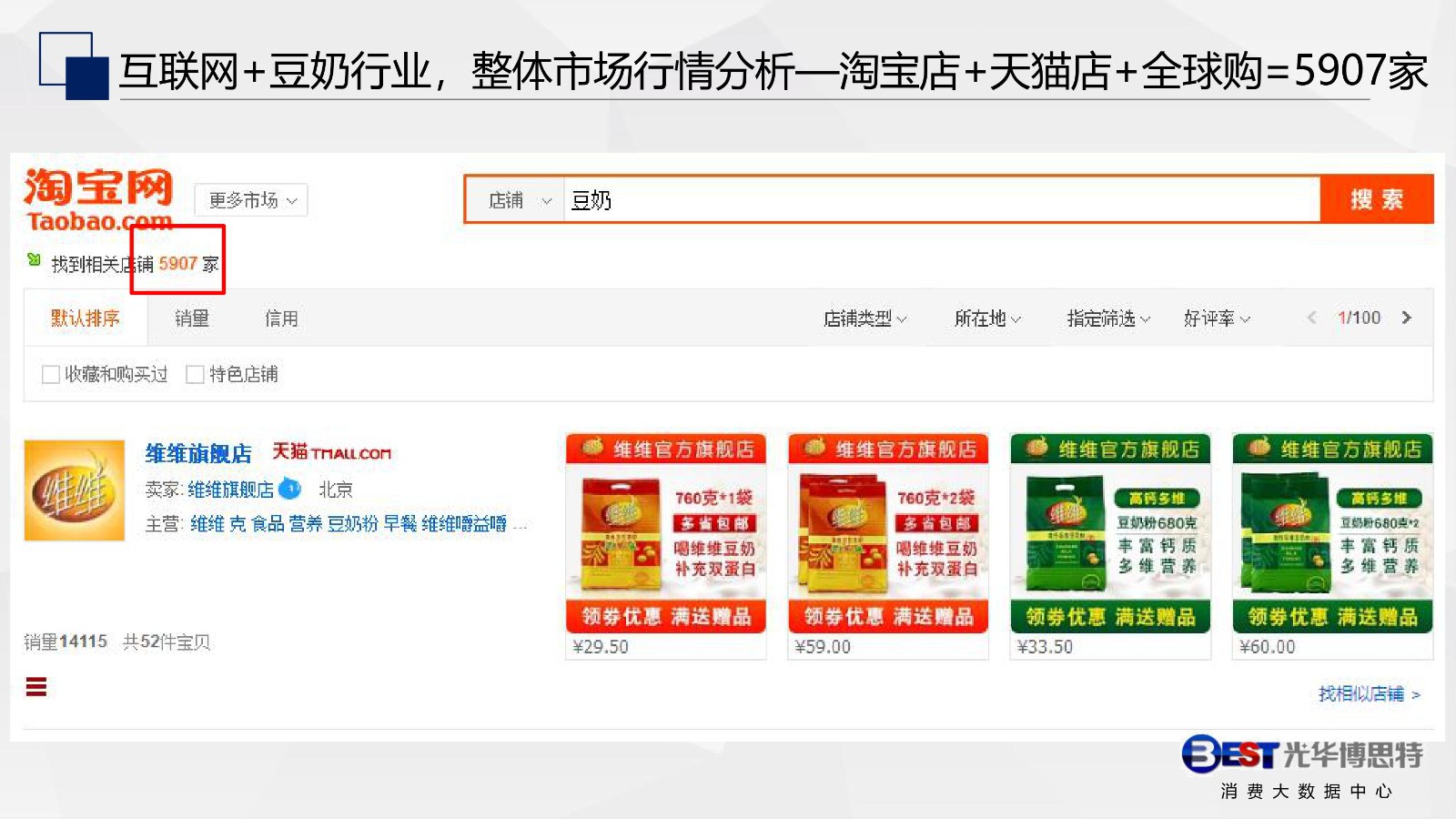This screenshot has width=1456, height=819.
Task: Open the 维维 store logo image
Action: tap(75, 490)
